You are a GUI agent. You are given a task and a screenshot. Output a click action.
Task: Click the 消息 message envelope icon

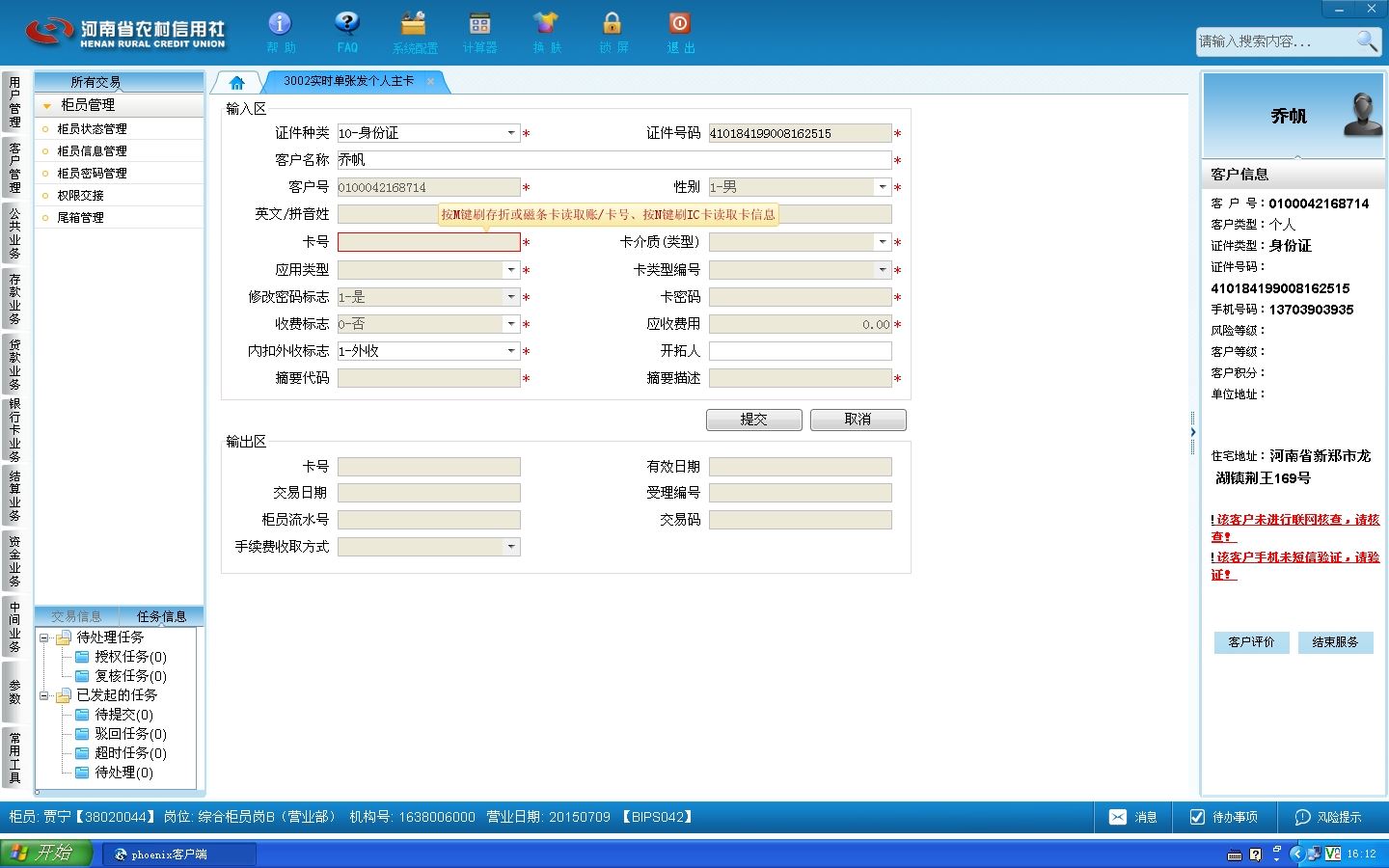[x=1118, y=817]
